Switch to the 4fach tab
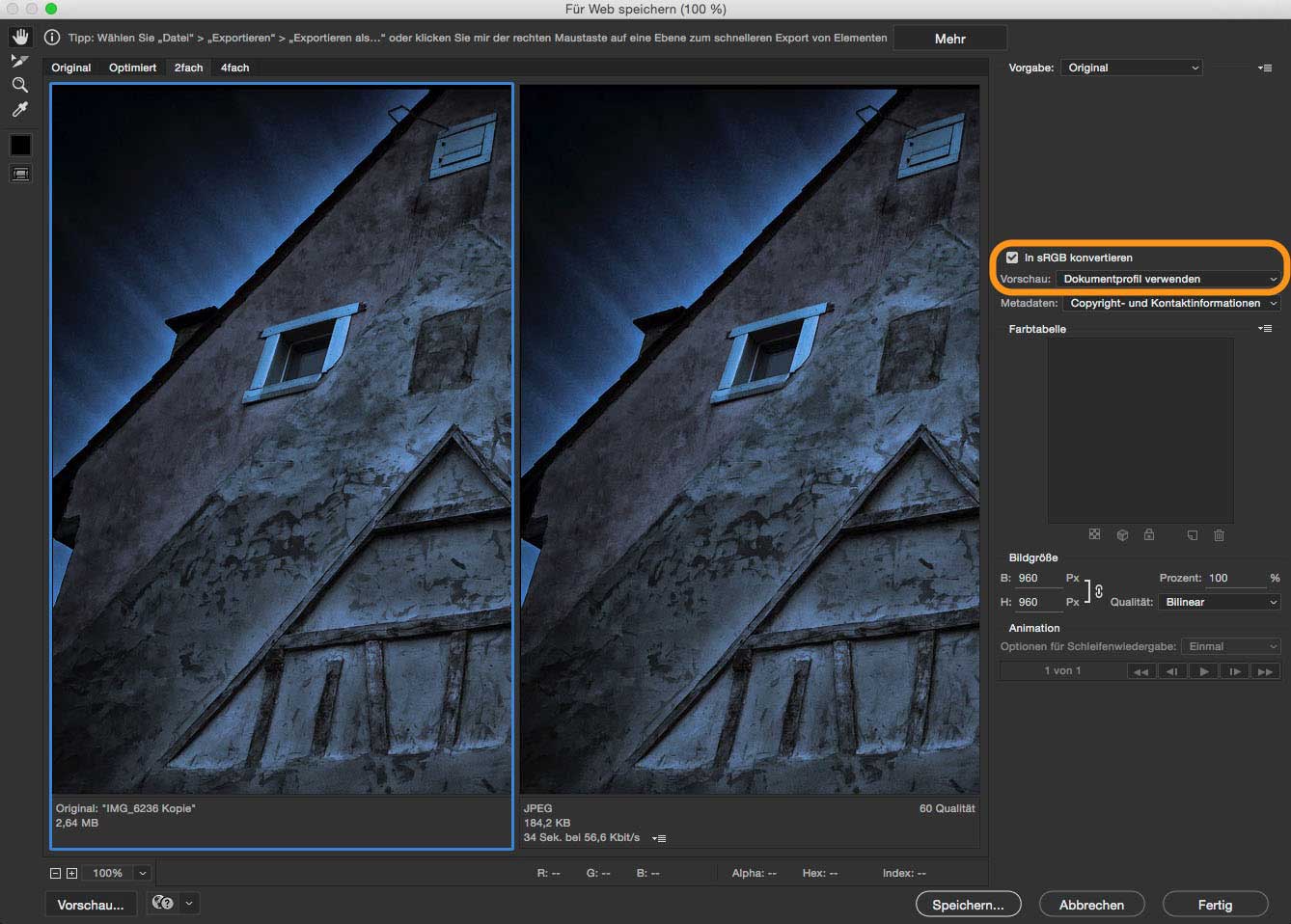The image size is (1291, 924). 234,68
